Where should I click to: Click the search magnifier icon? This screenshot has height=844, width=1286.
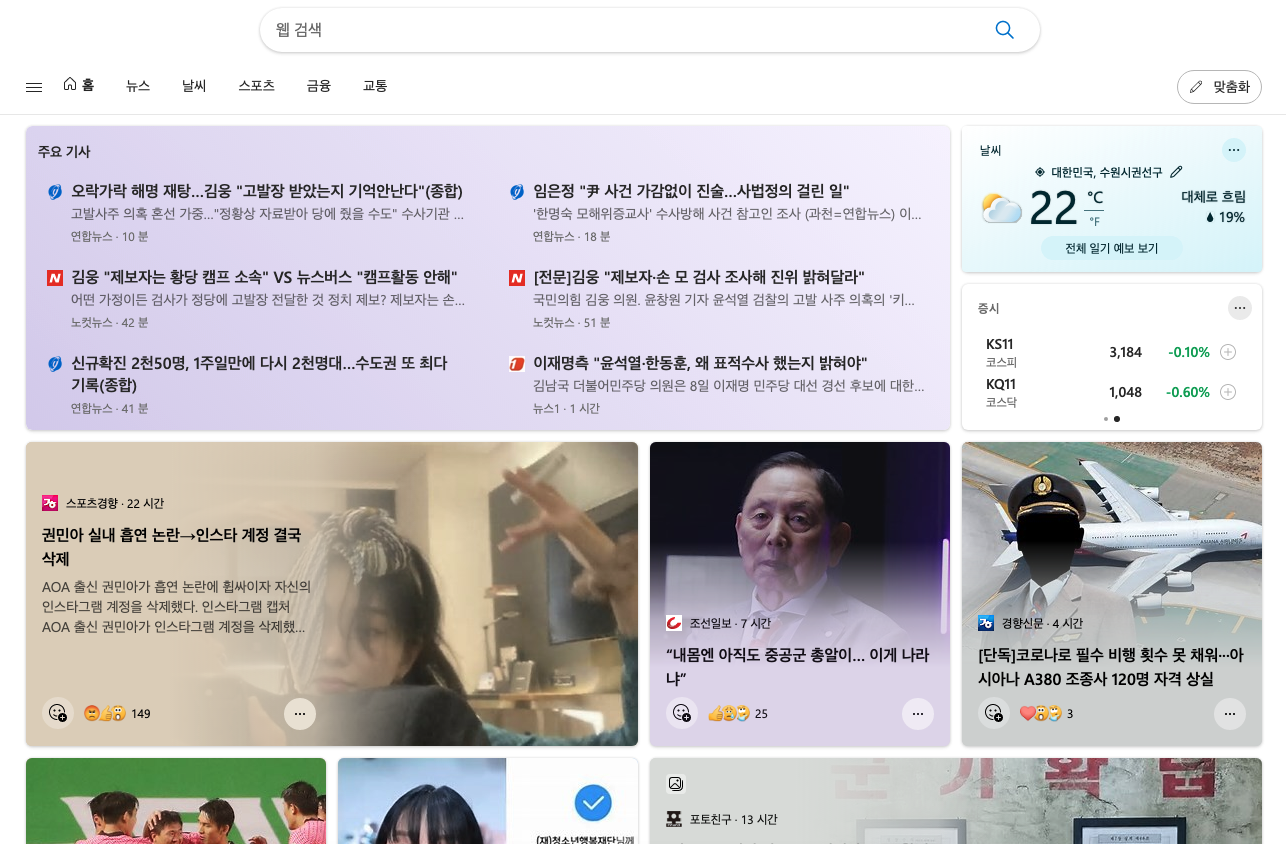point(1004,30)
